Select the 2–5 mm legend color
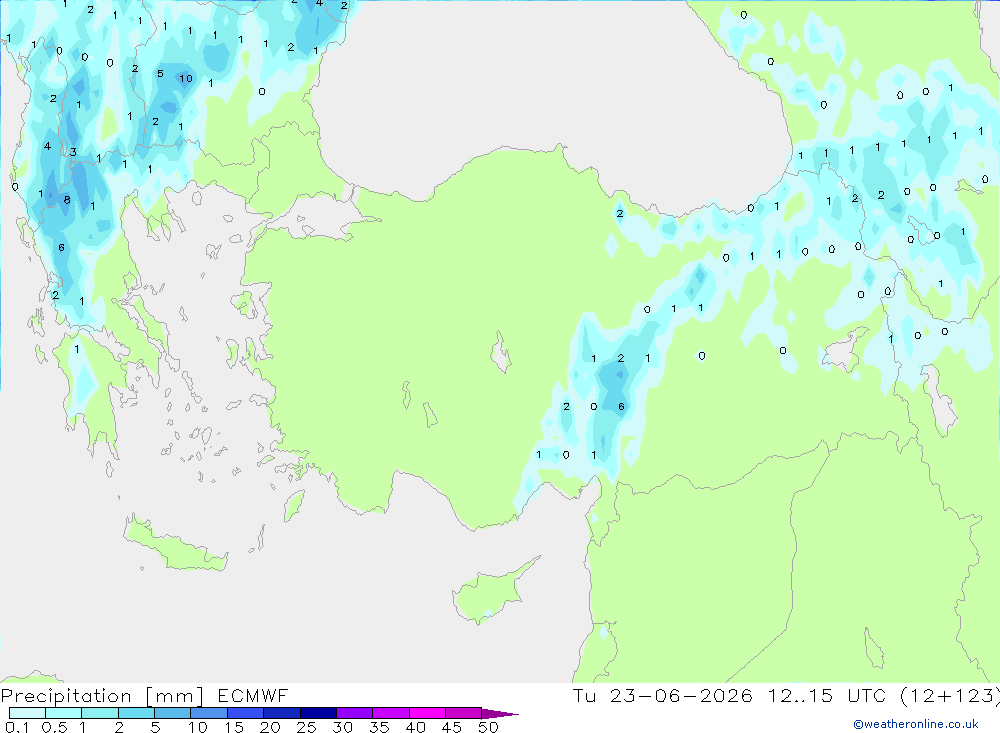This screenshot has width=1000, height=733. click(x=136, y=713)
